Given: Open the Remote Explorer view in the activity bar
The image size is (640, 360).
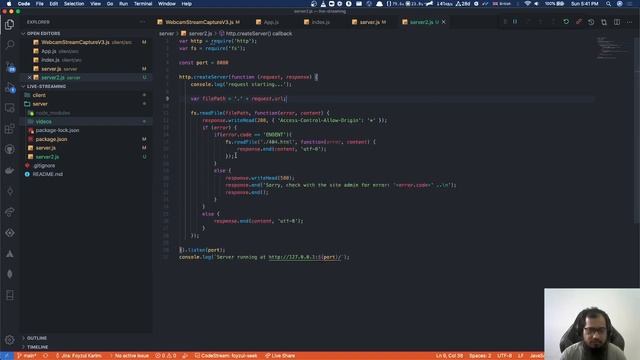Looking at the screenshot, I should pos(10,108).
